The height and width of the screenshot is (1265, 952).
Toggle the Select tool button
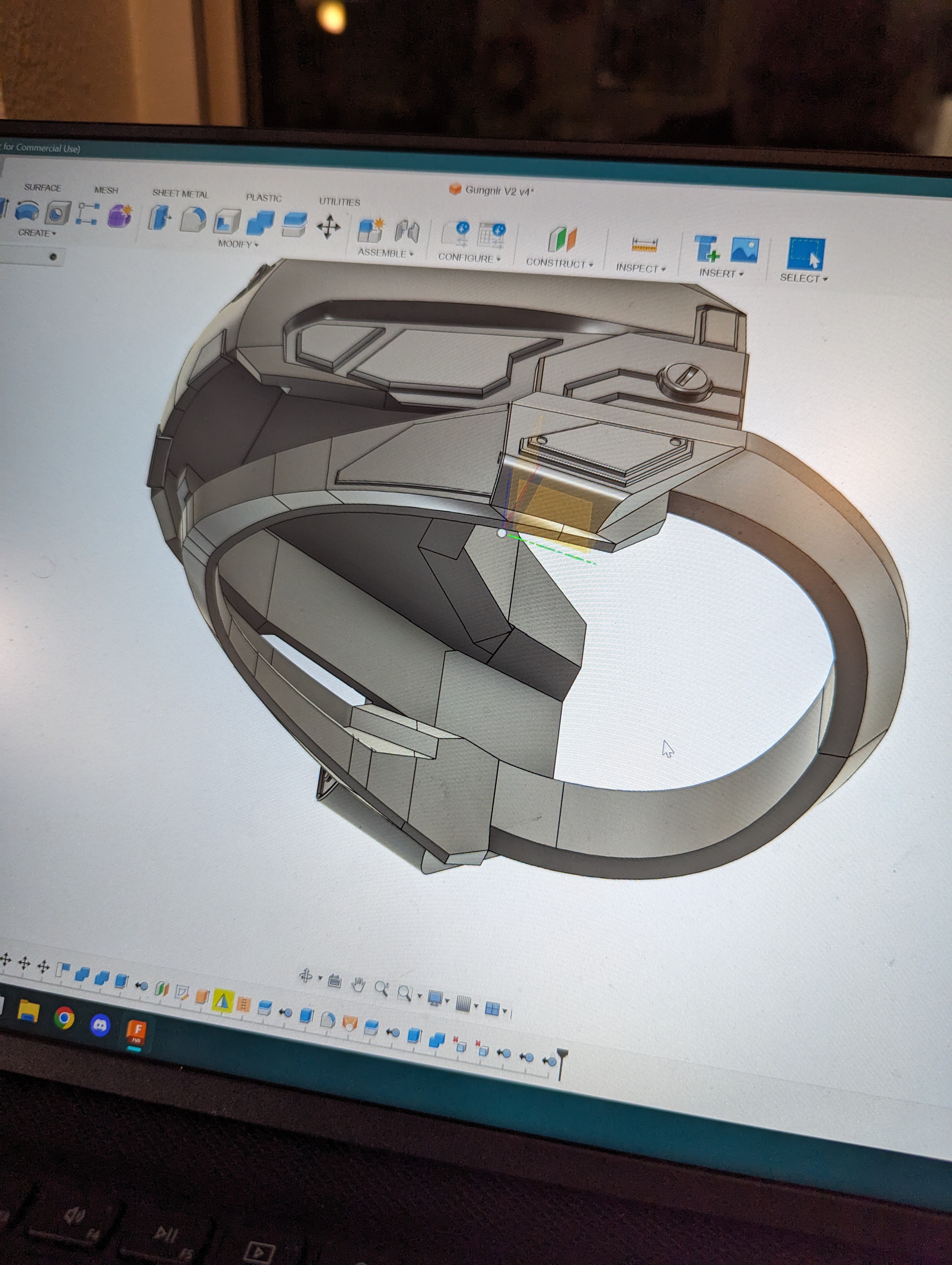coord(806,253)
